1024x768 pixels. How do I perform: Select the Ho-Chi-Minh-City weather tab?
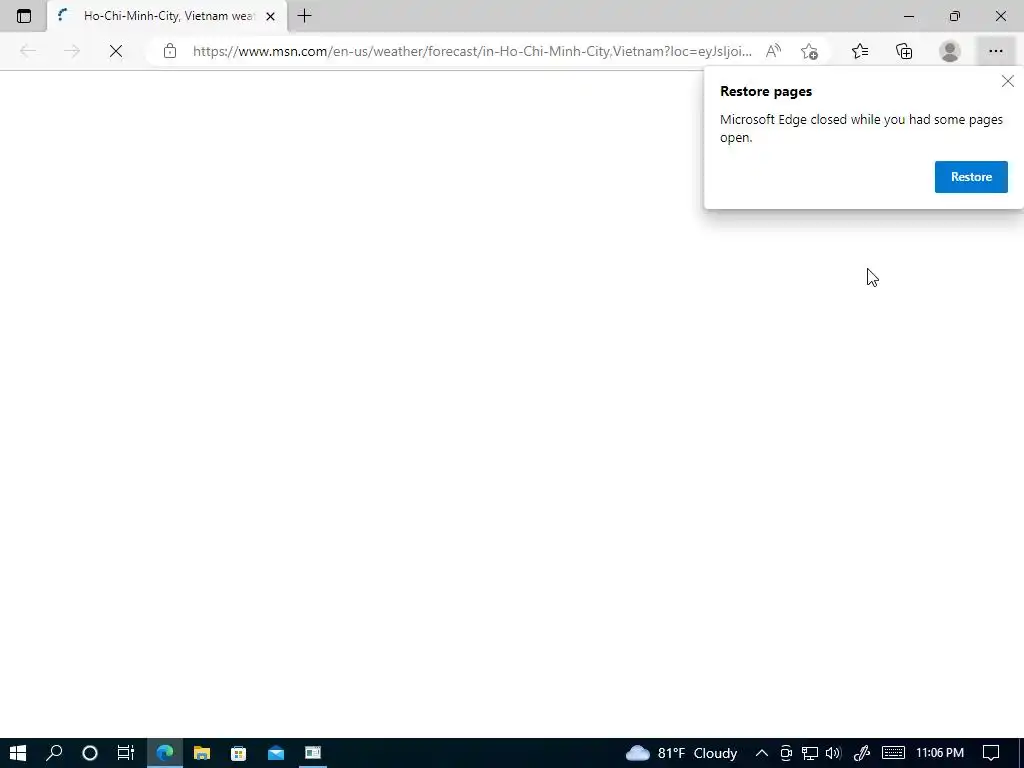coord(167,16)
